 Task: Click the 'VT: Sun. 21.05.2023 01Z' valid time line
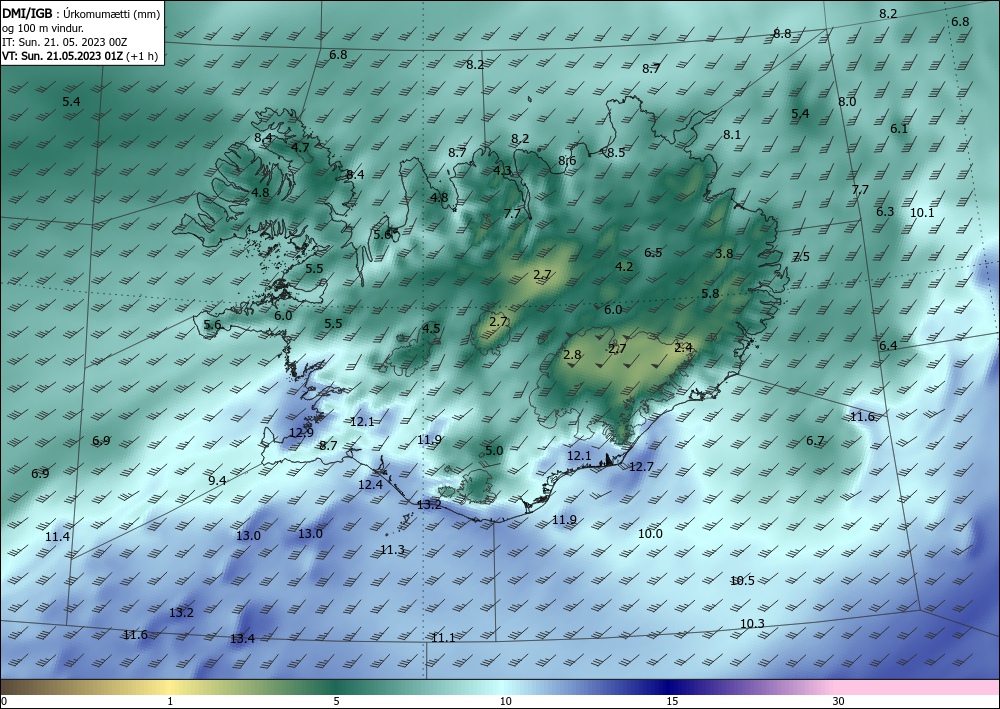tap(64, 56)
